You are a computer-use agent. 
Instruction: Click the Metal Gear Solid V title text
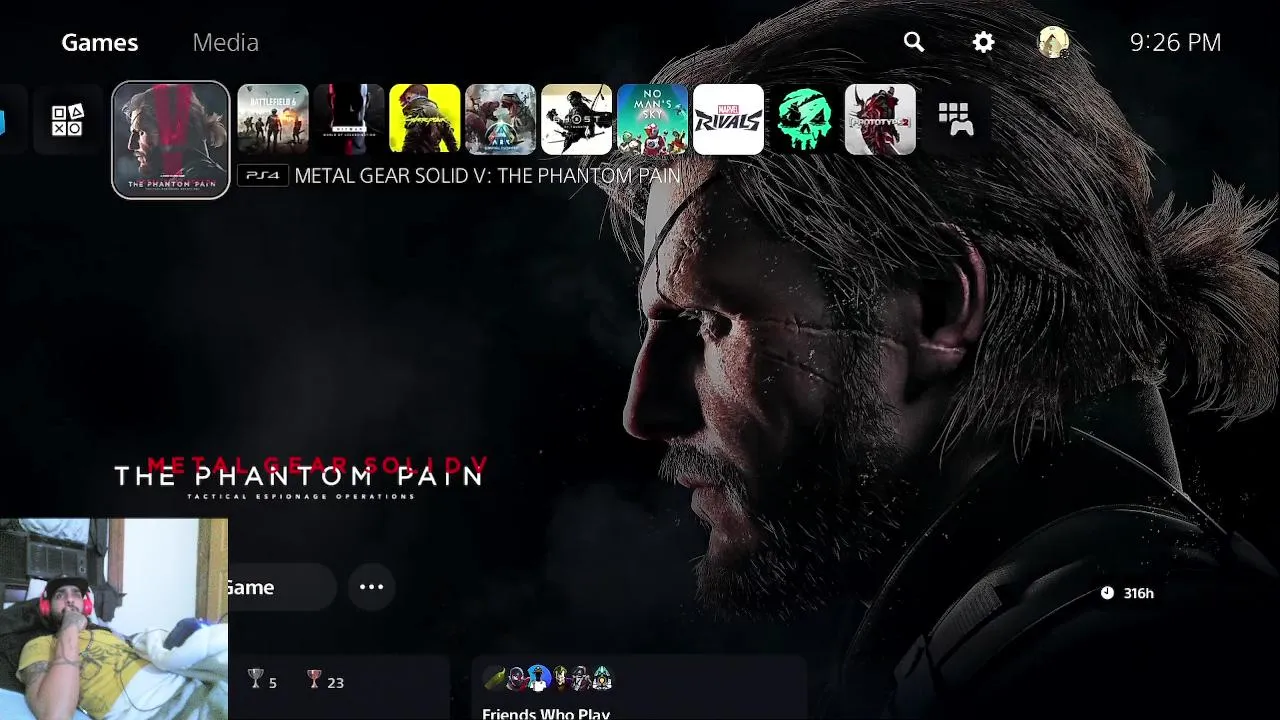[x=487, y=175]
